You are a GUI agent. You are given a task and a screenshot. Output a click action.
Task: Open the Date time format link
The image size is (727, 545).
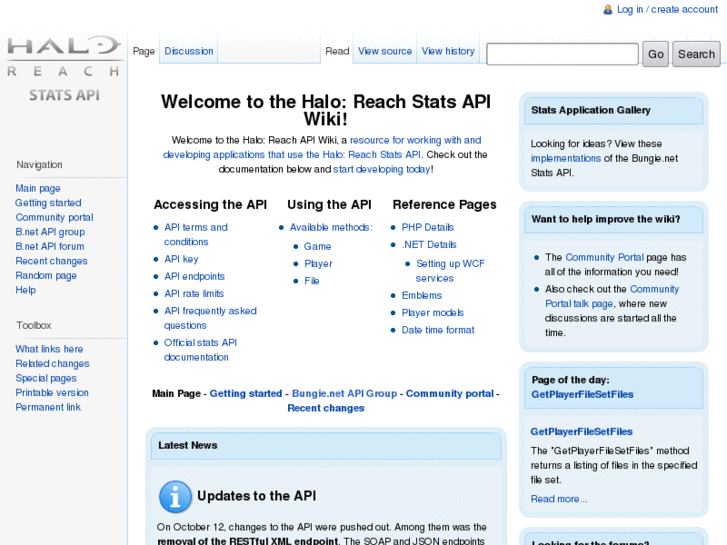point(438,330)
